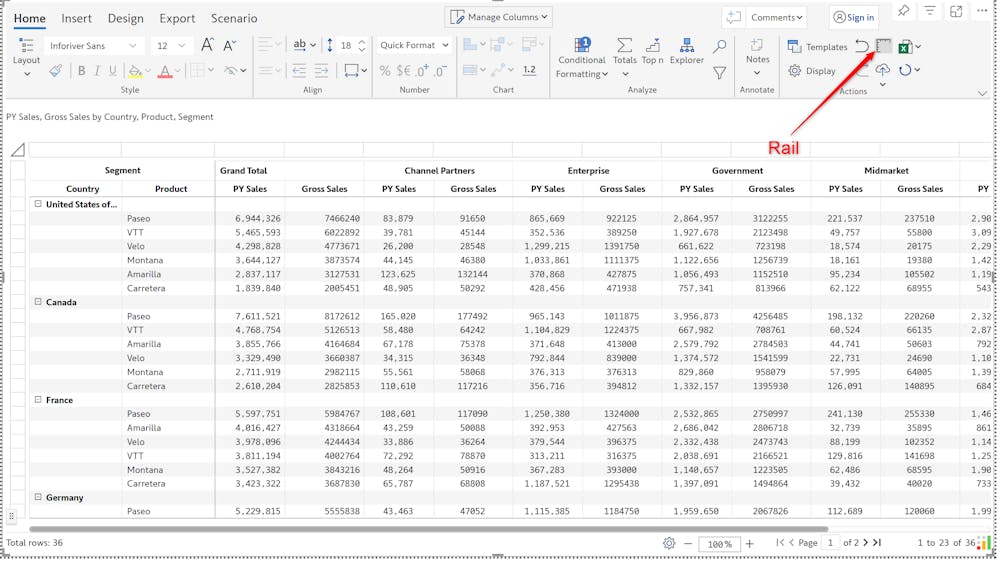Click the filter funnel icon
Image resolution: width=1000 pixels, height=561 pixels.
click(x=719, y=73)
